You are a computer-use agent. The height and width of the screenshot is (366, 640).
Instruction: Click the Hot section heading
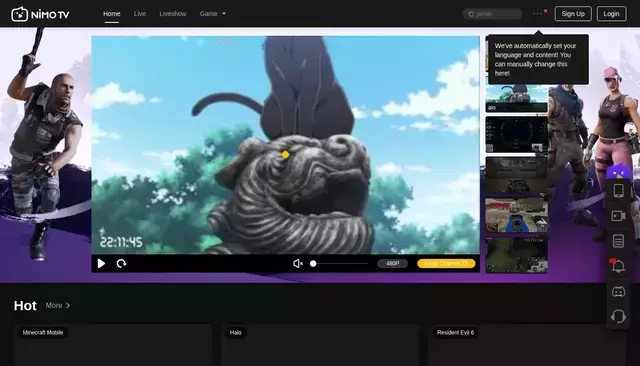coord(25,306)
